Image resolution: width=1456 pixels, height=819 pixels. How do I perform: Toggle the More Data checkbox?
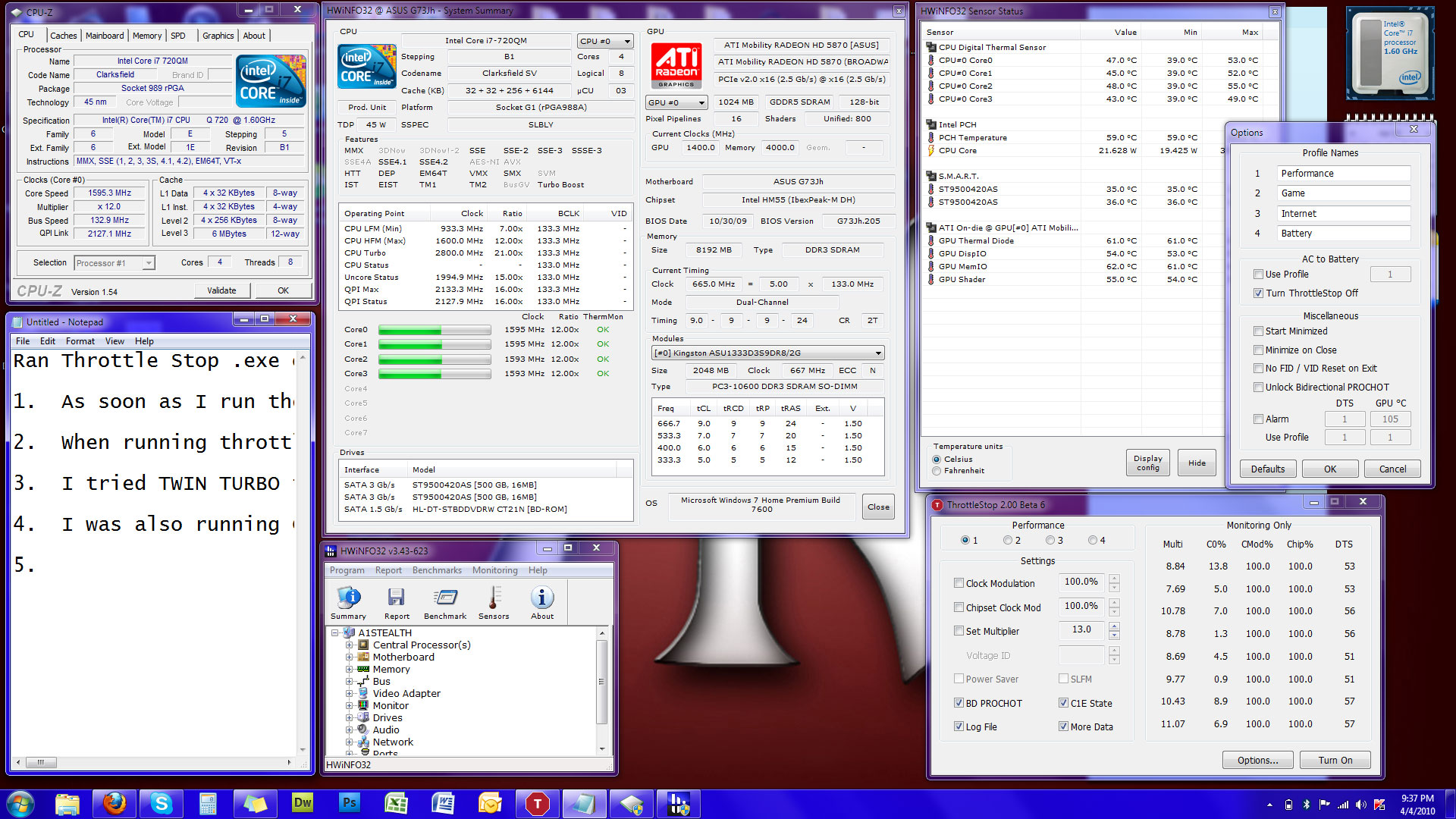click(x=1063, y=726)
